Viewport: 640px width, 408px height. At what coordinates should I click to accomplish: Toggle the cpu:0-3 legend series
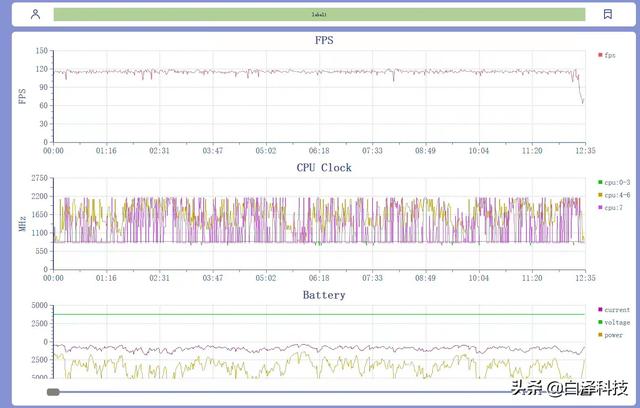(x=614, y=182)
